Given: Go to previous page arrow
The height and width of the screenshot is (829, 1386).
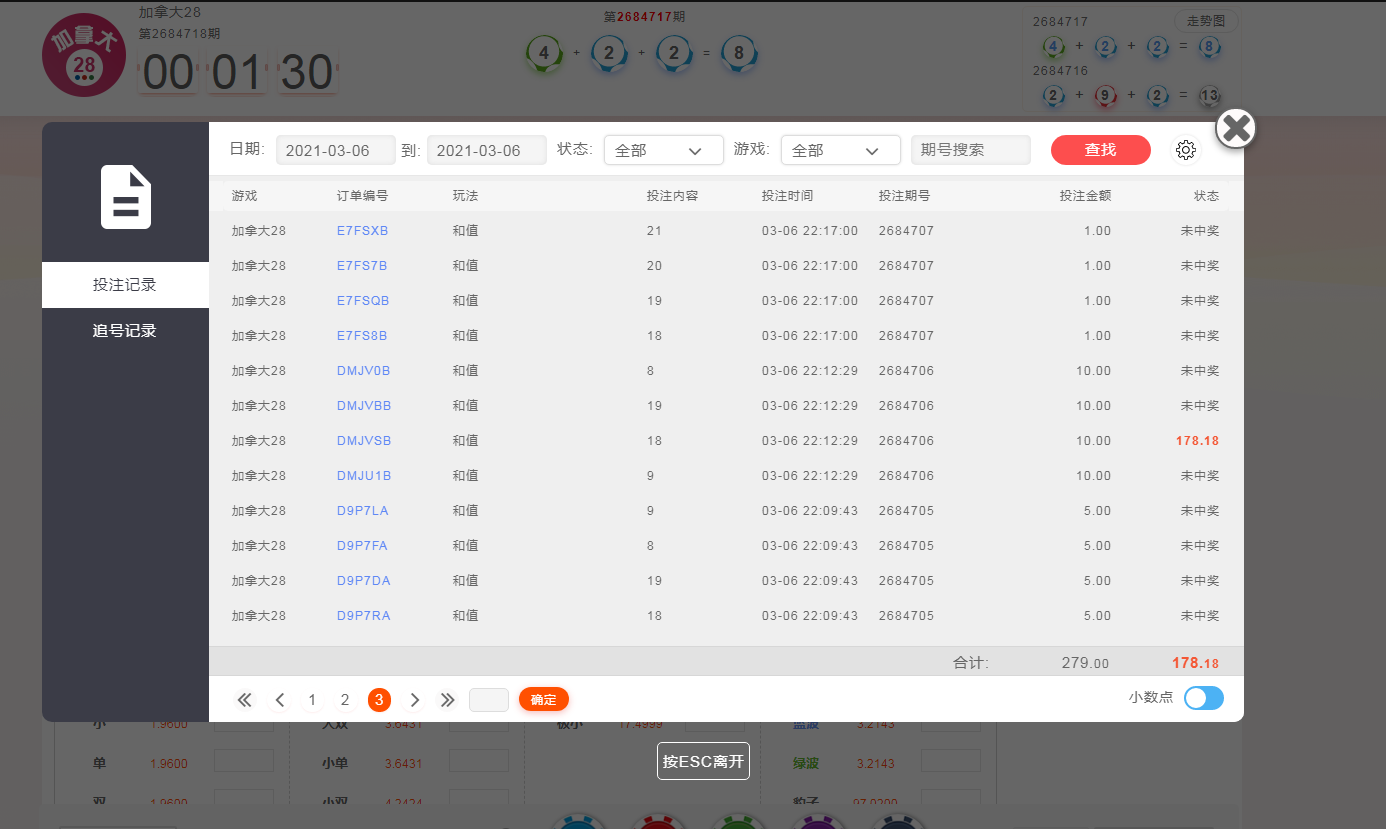Looking at the screenshot, I should (x=280, y=700).
